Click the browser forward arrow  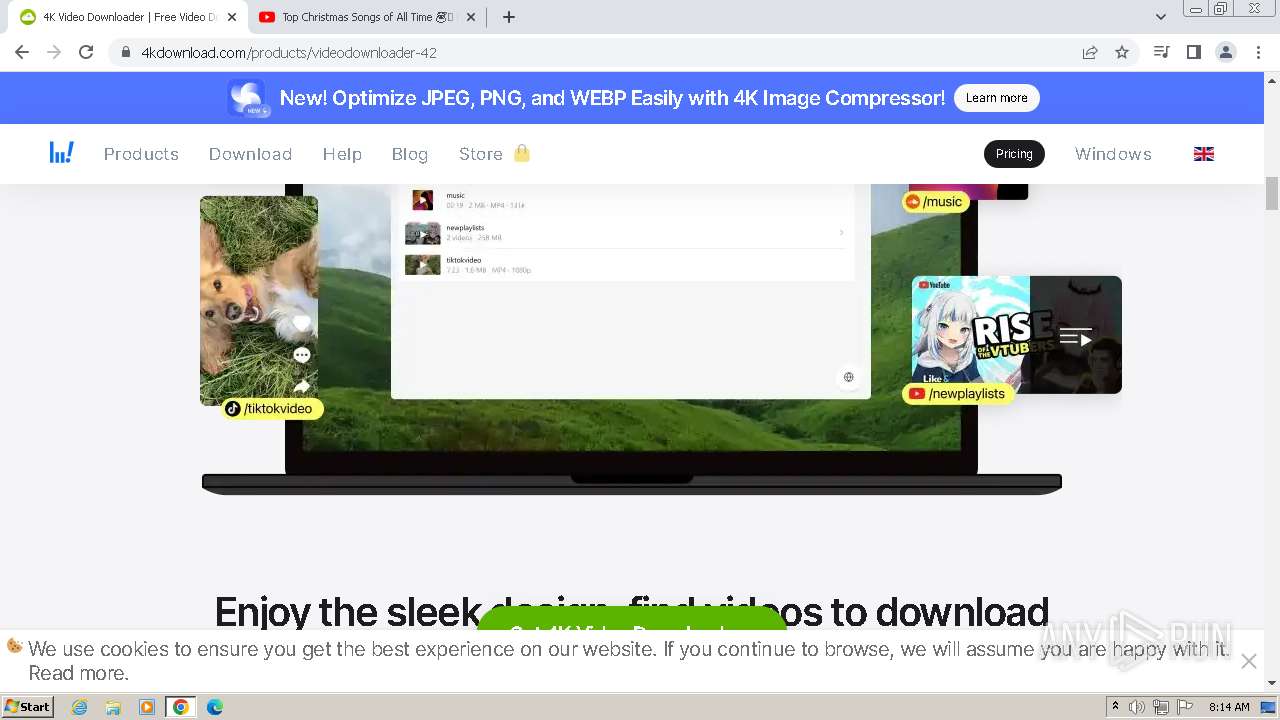click(x=54, y=52)
